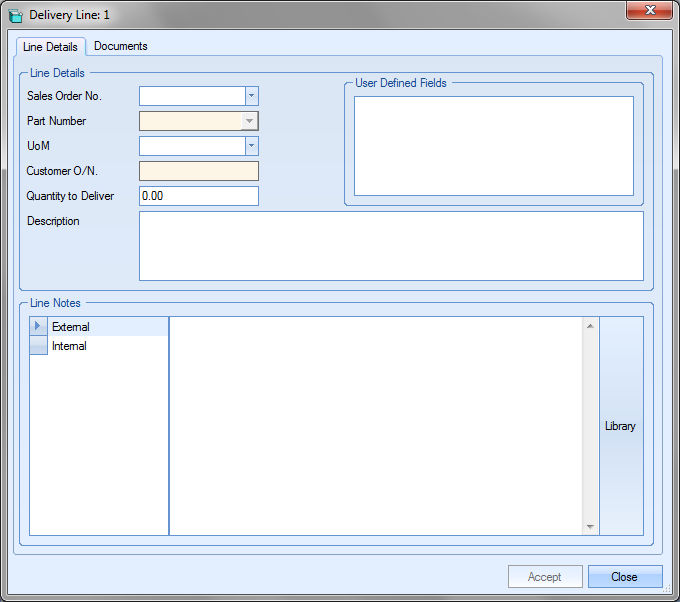Click the notes scrollbar down arrow

click(x=590, y=527)
